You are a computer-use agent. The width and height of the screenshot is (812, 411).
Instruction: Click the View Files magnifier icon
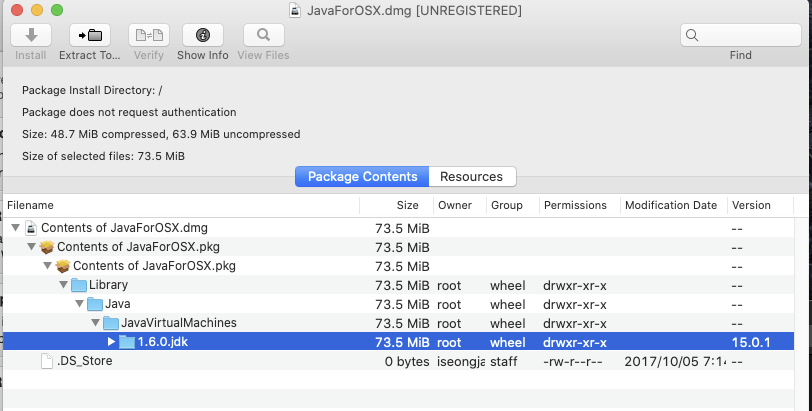[264, 35]
